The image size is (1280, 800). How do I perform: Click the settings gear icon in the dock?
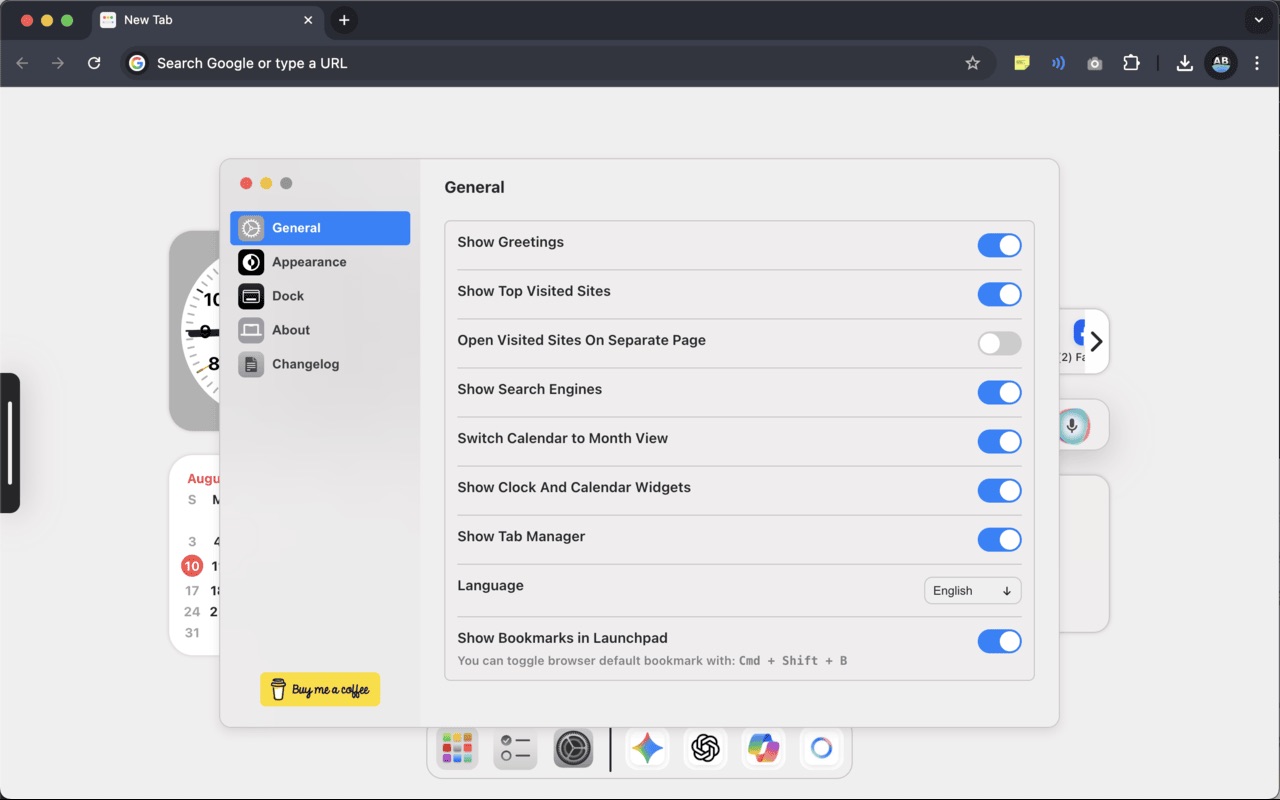click(573, 747)
